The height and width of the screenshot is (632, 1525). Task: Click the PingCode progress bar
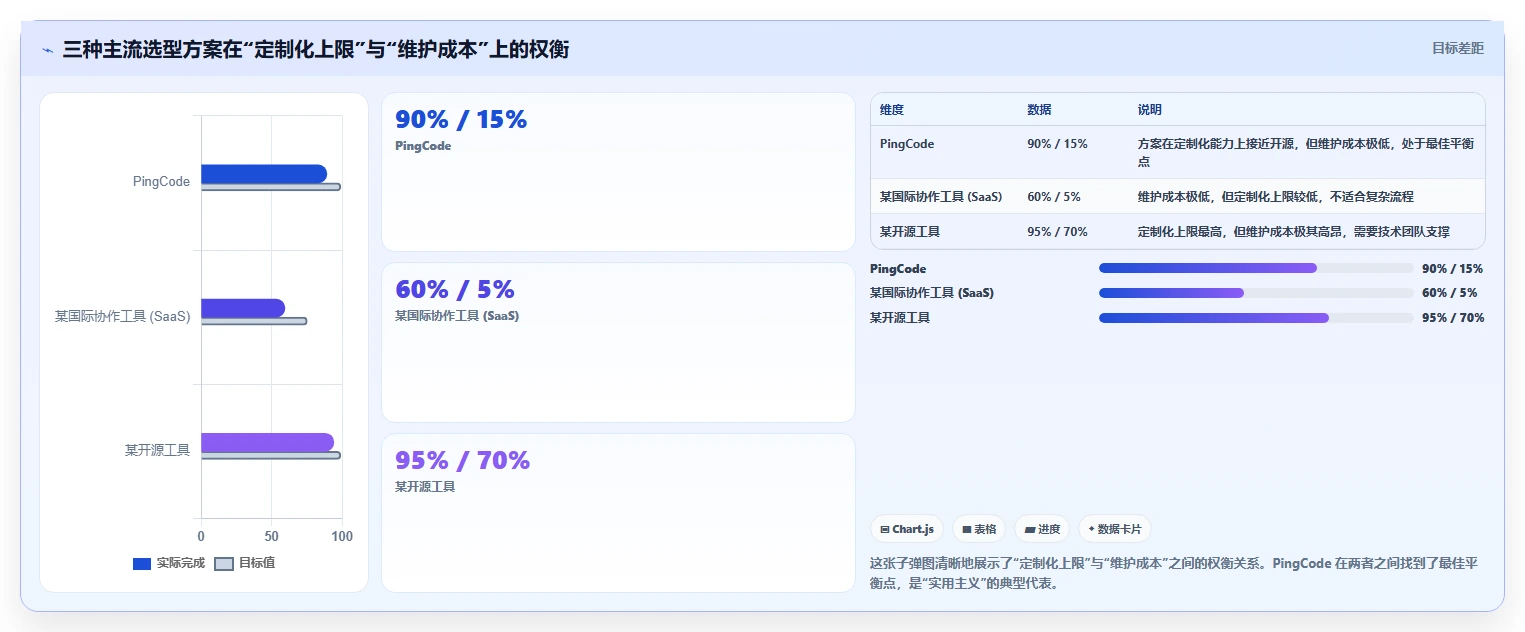[1256, 268]
